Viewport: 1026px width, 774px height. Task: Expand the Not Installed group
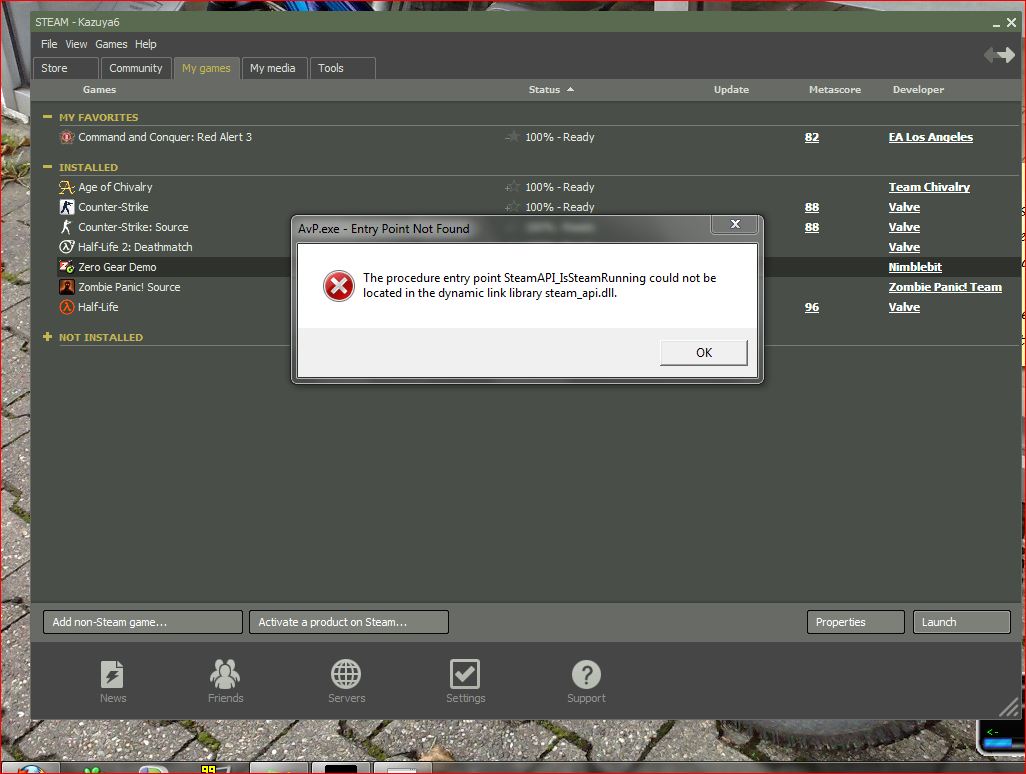47,337
